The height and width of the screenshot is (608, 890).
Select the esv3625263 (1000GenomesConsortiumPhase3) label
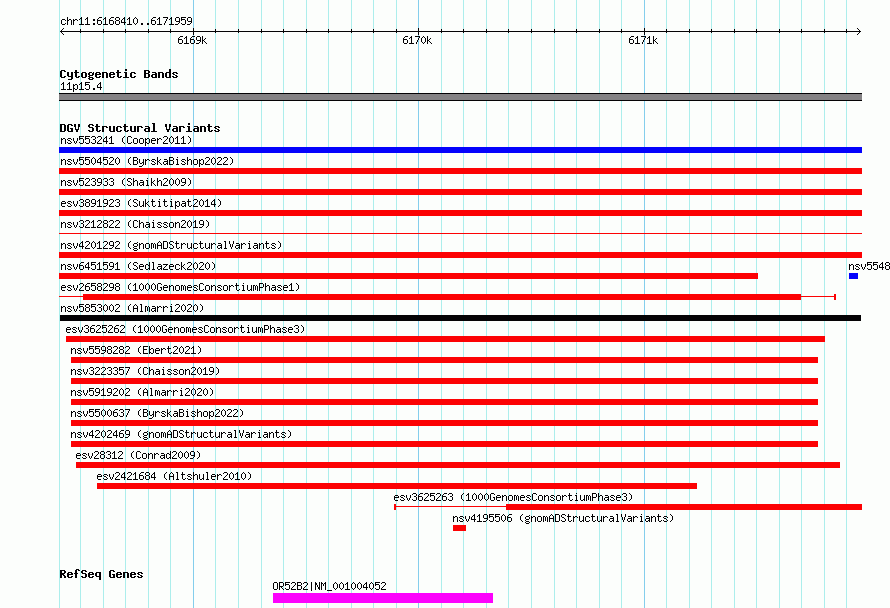pos(513,497)
